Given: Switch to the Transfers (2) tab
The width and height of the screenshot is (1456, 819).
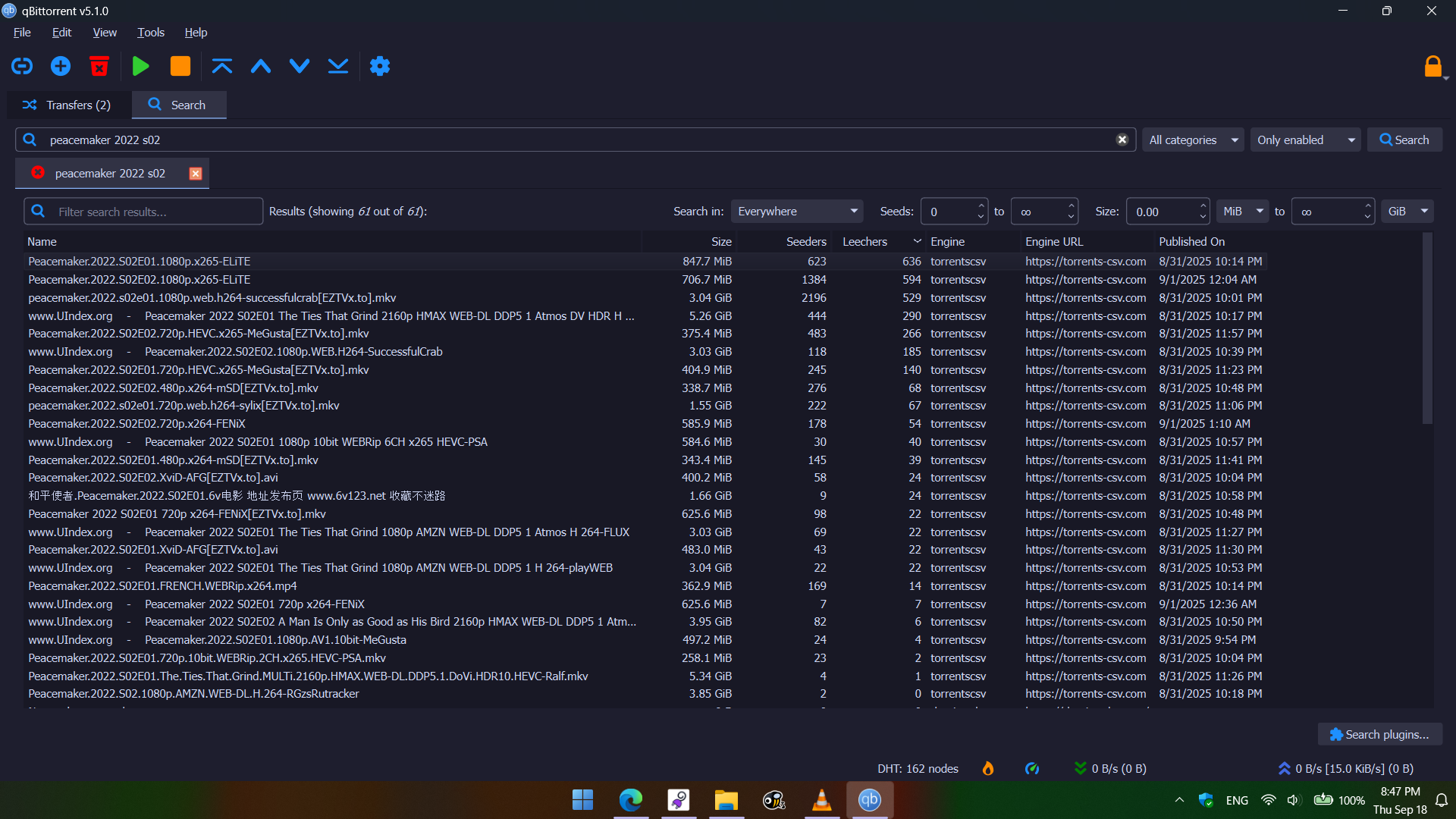Looking at the screenshot, I should tap(67, 105).
